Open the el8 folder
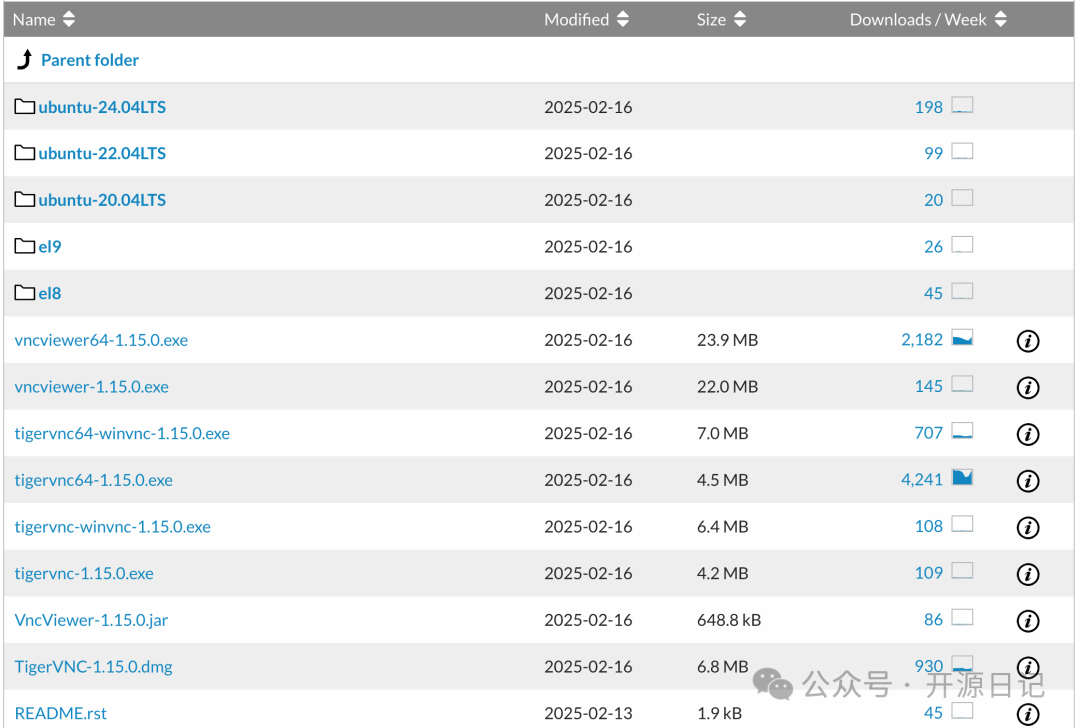This screenshot has width=1080, height=728. [x=50, y=293]
